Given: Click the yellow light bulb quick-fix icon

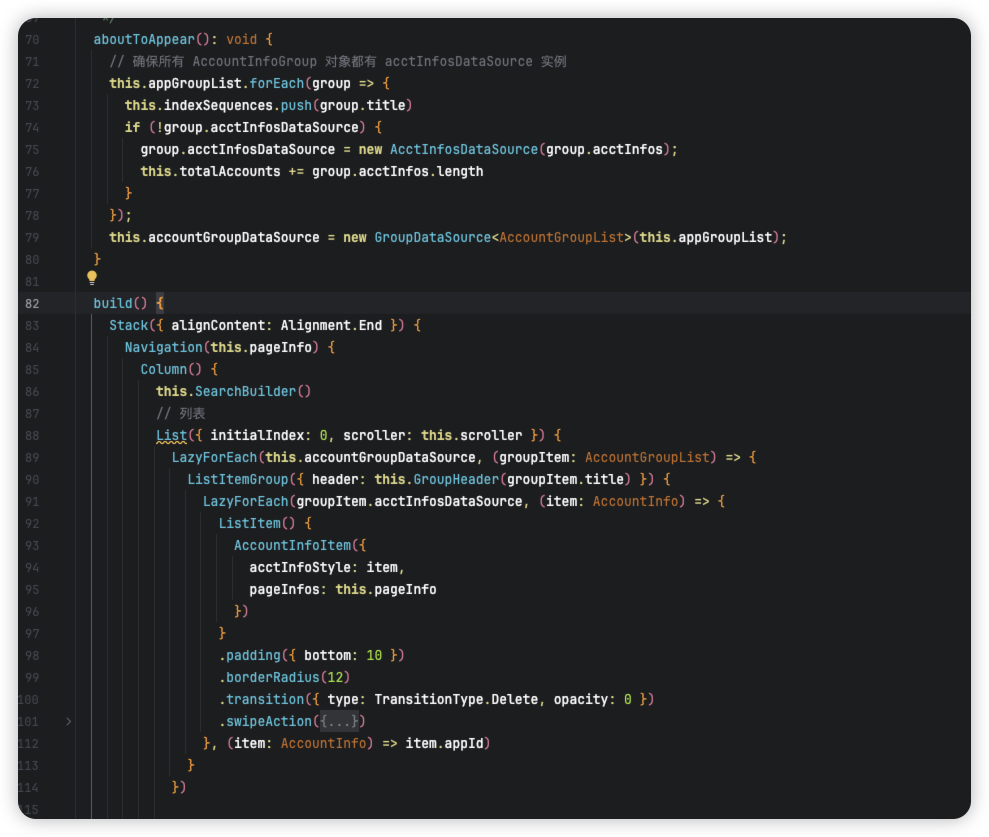Looking at the screenshot, I should click(x=92, y=278).
